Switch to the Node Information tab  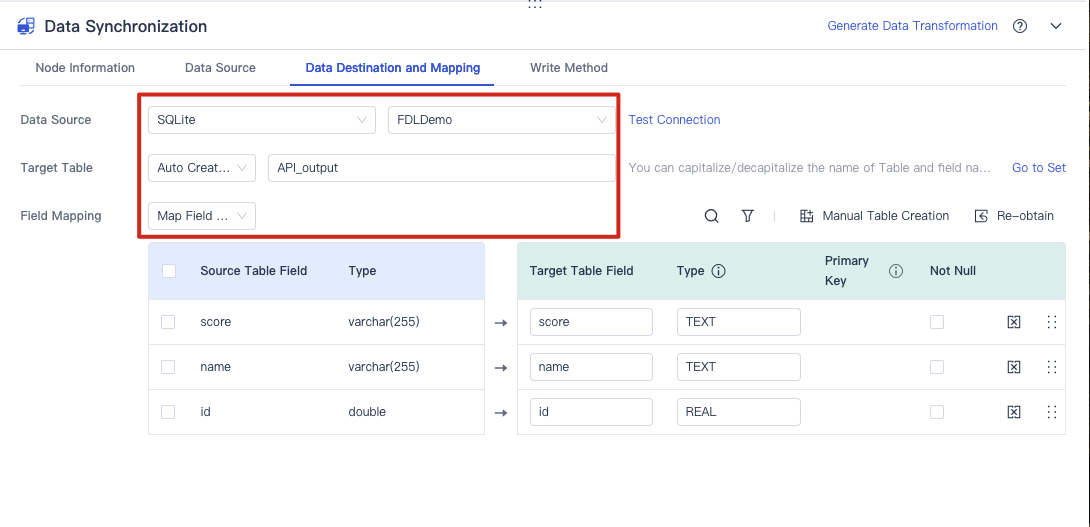click(85, 68)
